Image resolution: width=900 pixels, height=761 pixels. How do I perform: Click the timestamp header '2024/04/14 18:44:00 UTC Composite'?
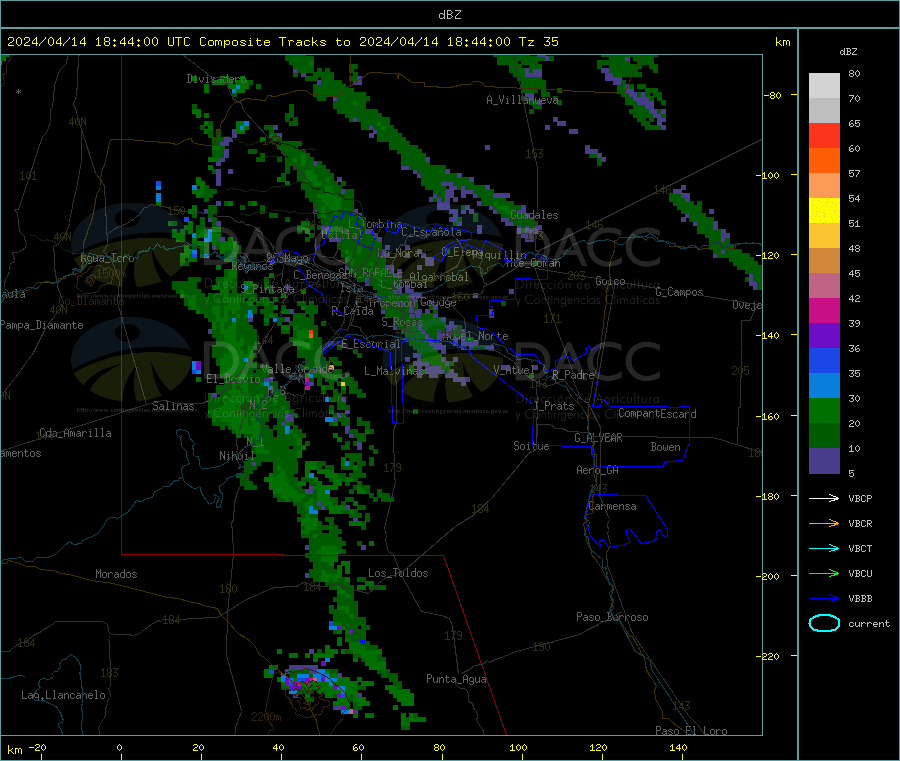(x=138, y=42)
